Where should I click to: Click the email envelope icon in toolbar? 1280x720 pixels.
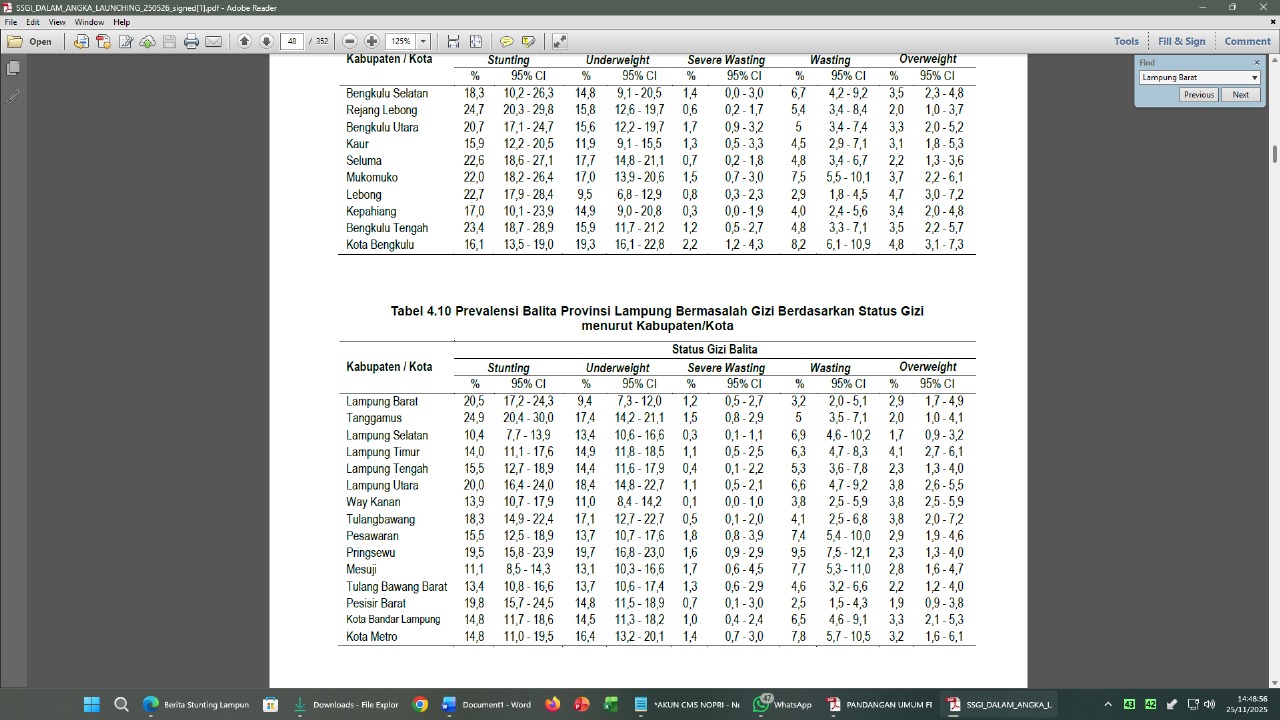(214, 42)
